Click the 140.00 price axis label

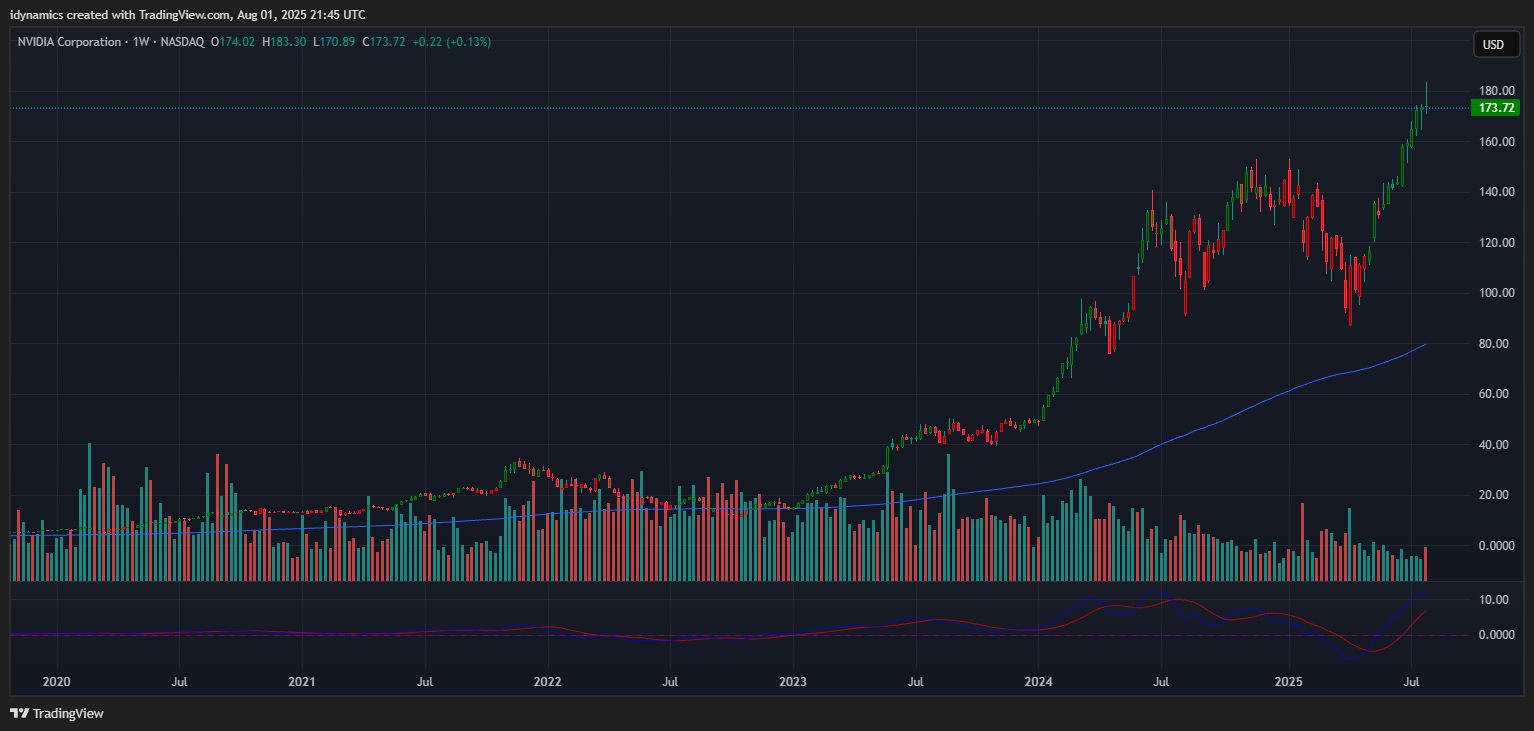pos(1497,192)
